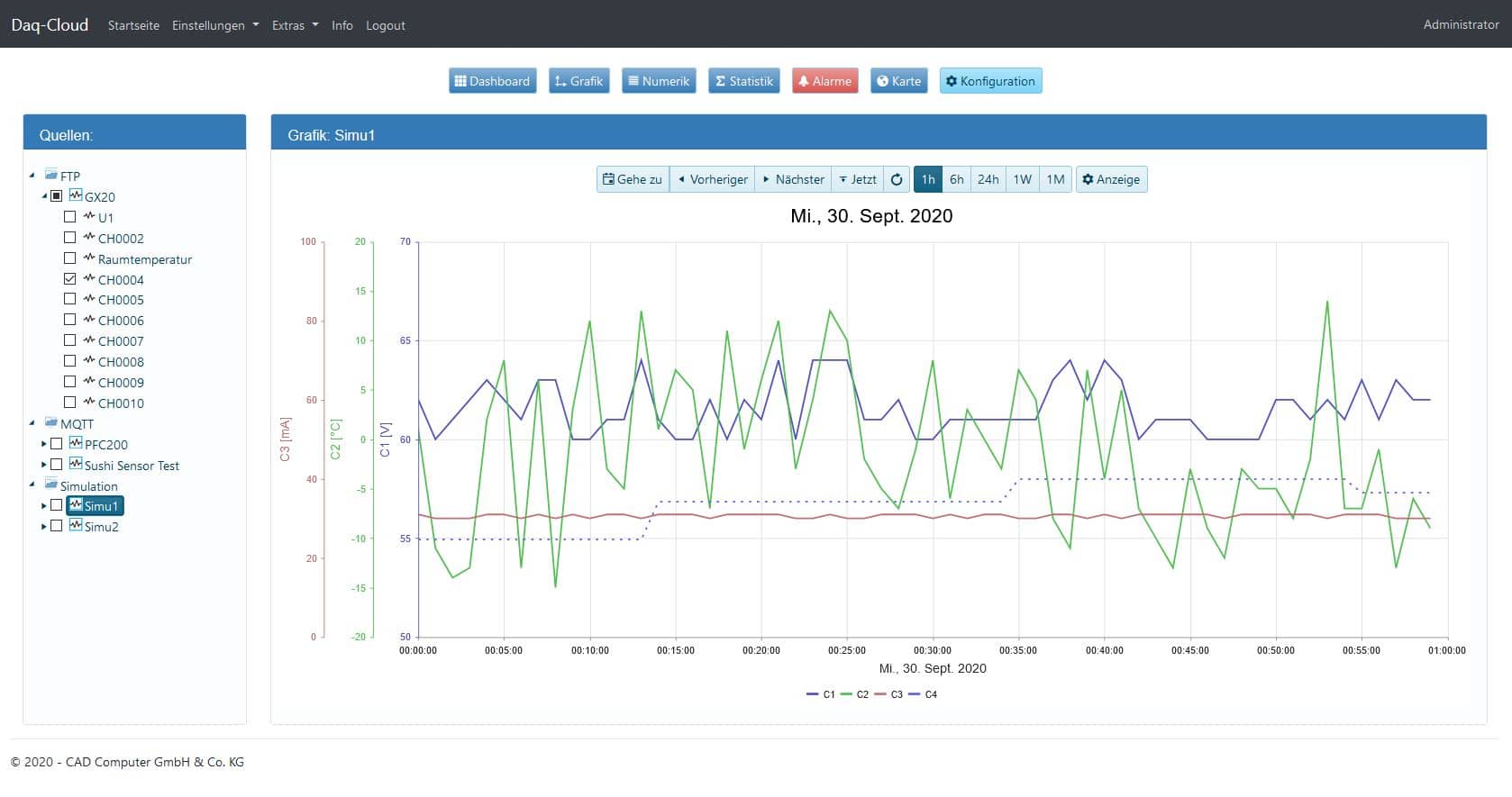1512x797 pixels.
Task: Go to Vorheriger time period
Action: [713, 179]
